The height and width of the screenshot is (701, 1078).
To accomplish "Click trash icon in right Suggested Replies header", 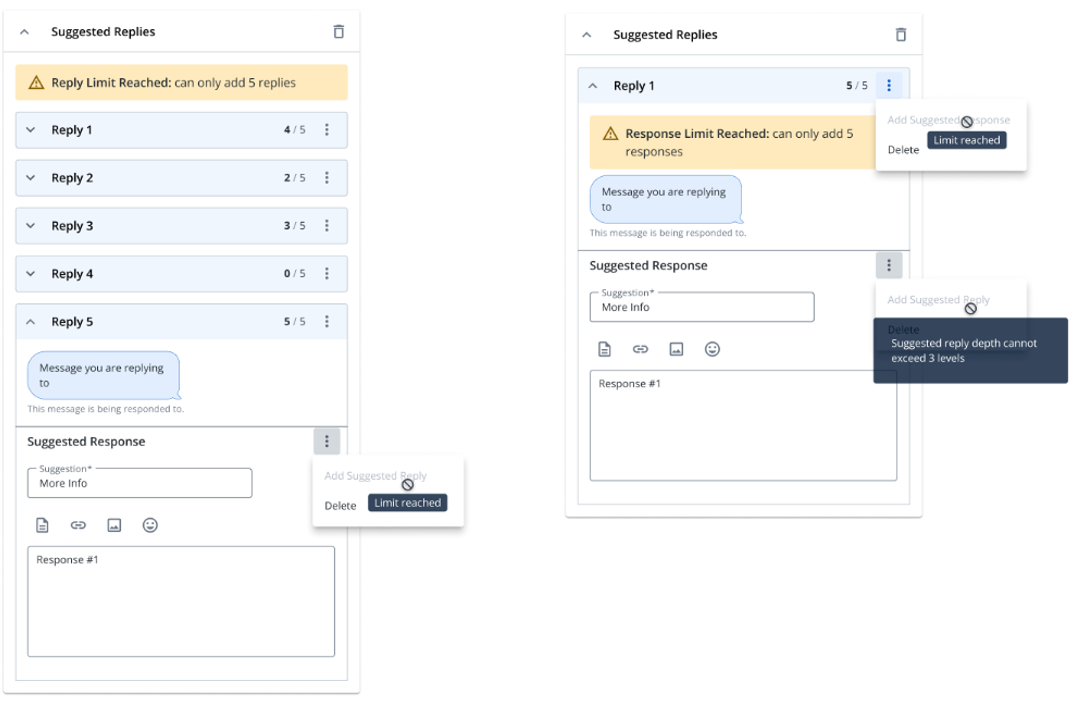I will (901, 34).
